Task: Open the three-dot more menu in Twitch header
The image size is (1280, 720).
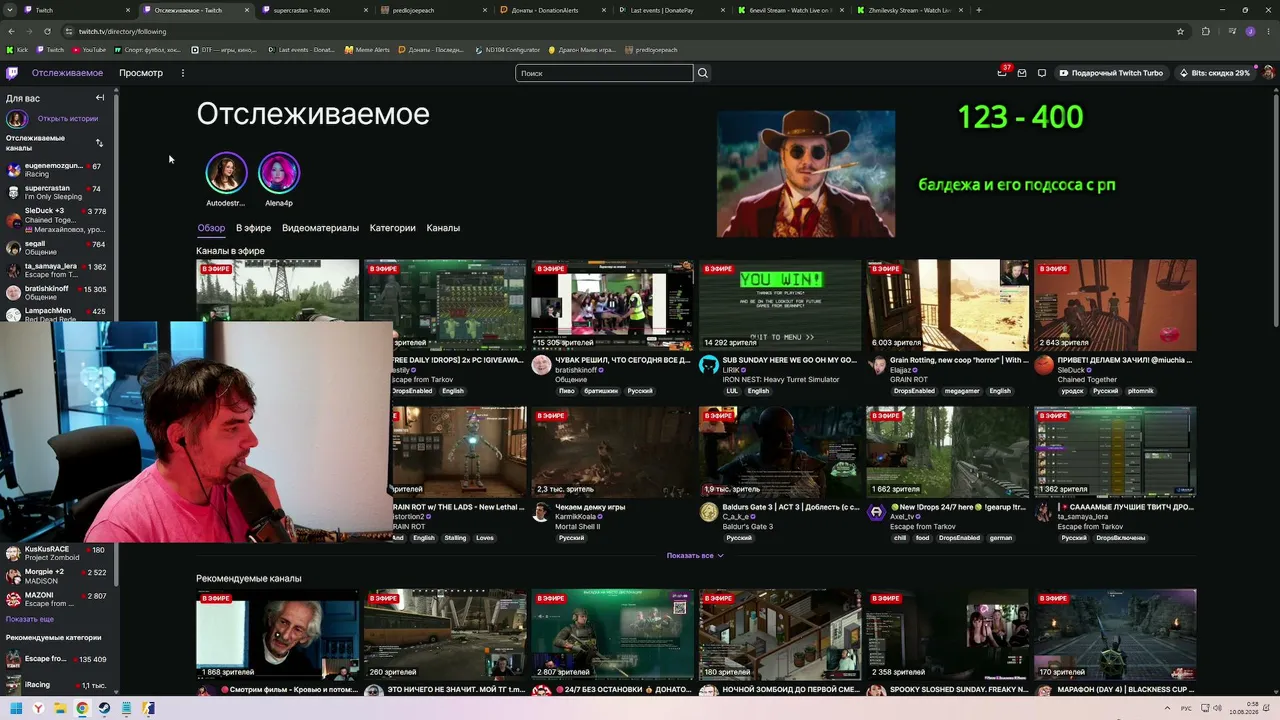Action: click(182, 73)
